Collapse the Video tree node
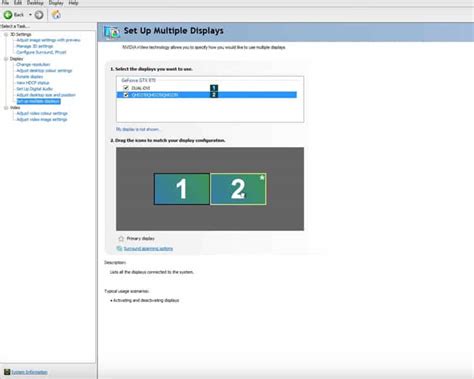 tap(6, 108)
